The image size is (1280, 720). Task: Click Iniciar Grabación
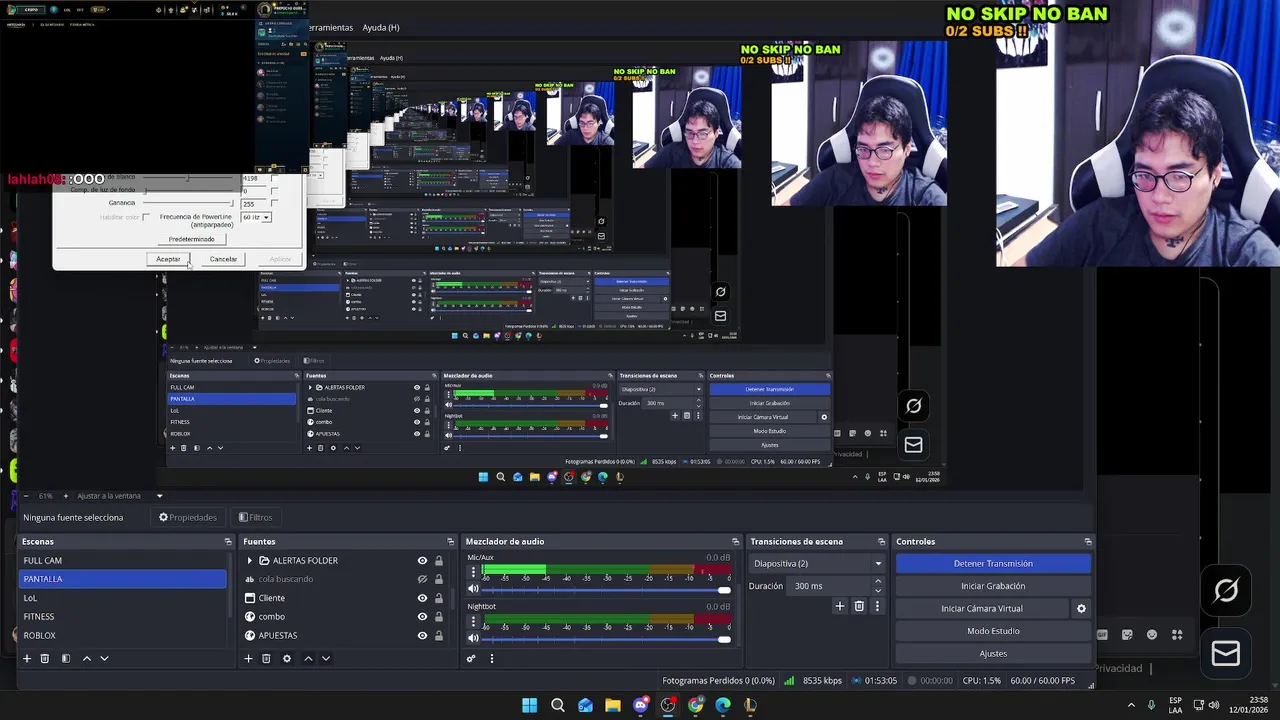pos(993,586)
